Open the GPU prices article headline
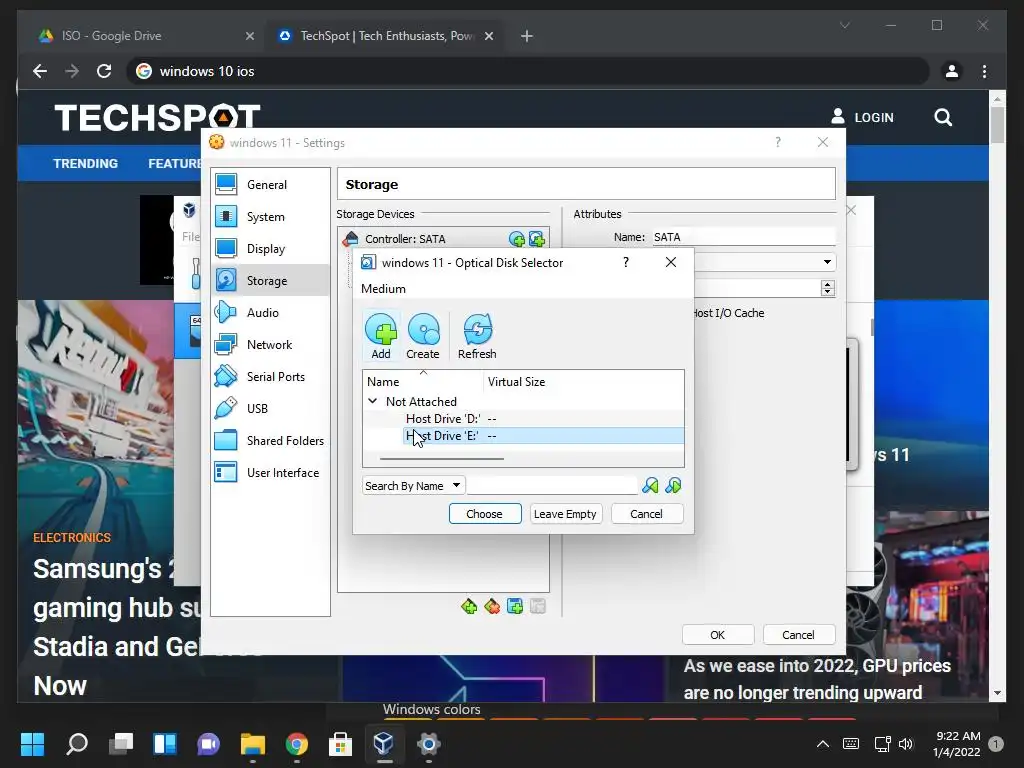This screenshot has height=768, width=1024. pyautogui.click(x=816, y=679)
